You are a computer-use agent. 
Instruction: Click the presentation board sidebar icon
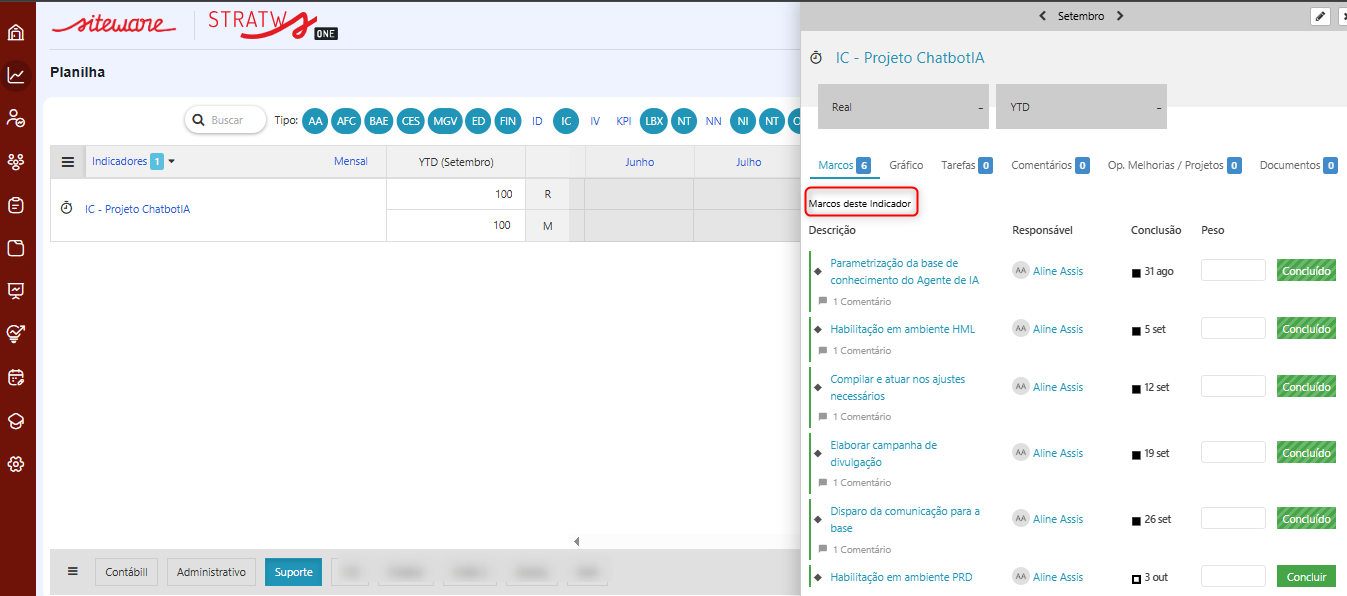click(x=16, y=291)
